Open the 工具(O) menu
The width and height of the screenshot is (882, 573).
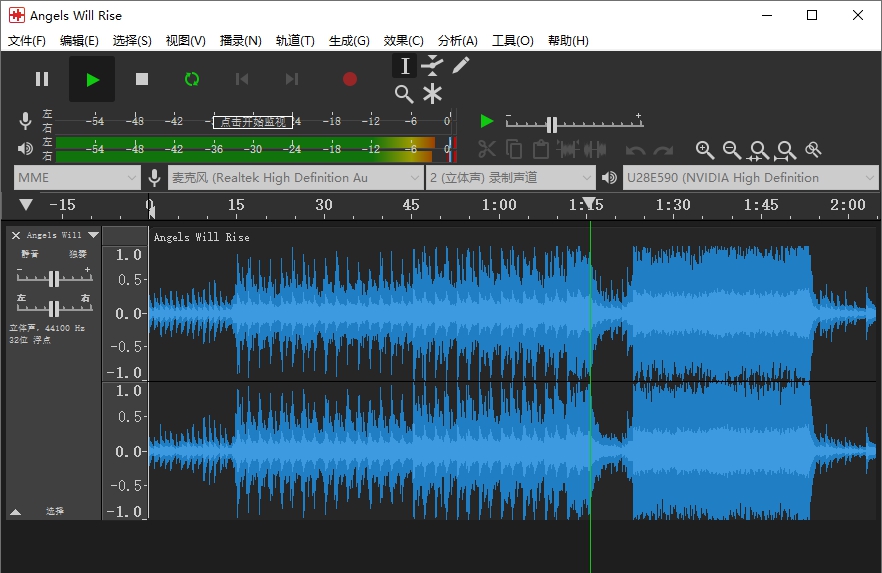click(x=513, y=40)
